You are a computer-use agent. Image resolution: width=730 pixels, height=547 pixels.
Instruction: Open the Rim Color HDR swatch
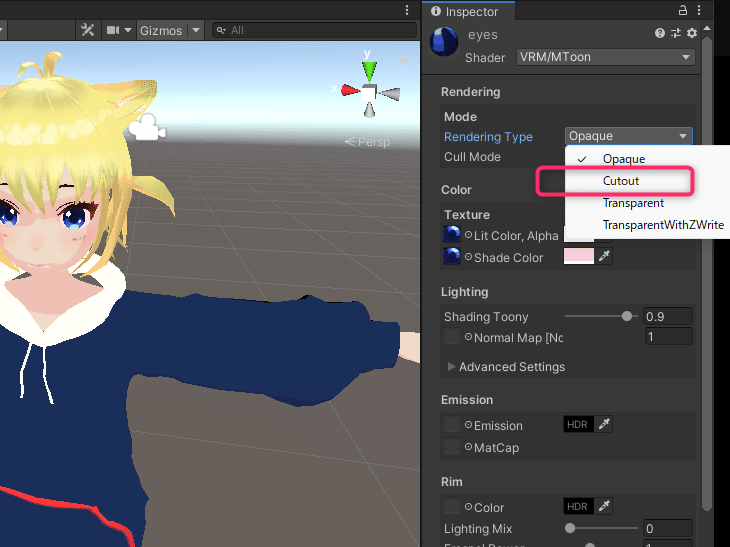click(579, 506)
